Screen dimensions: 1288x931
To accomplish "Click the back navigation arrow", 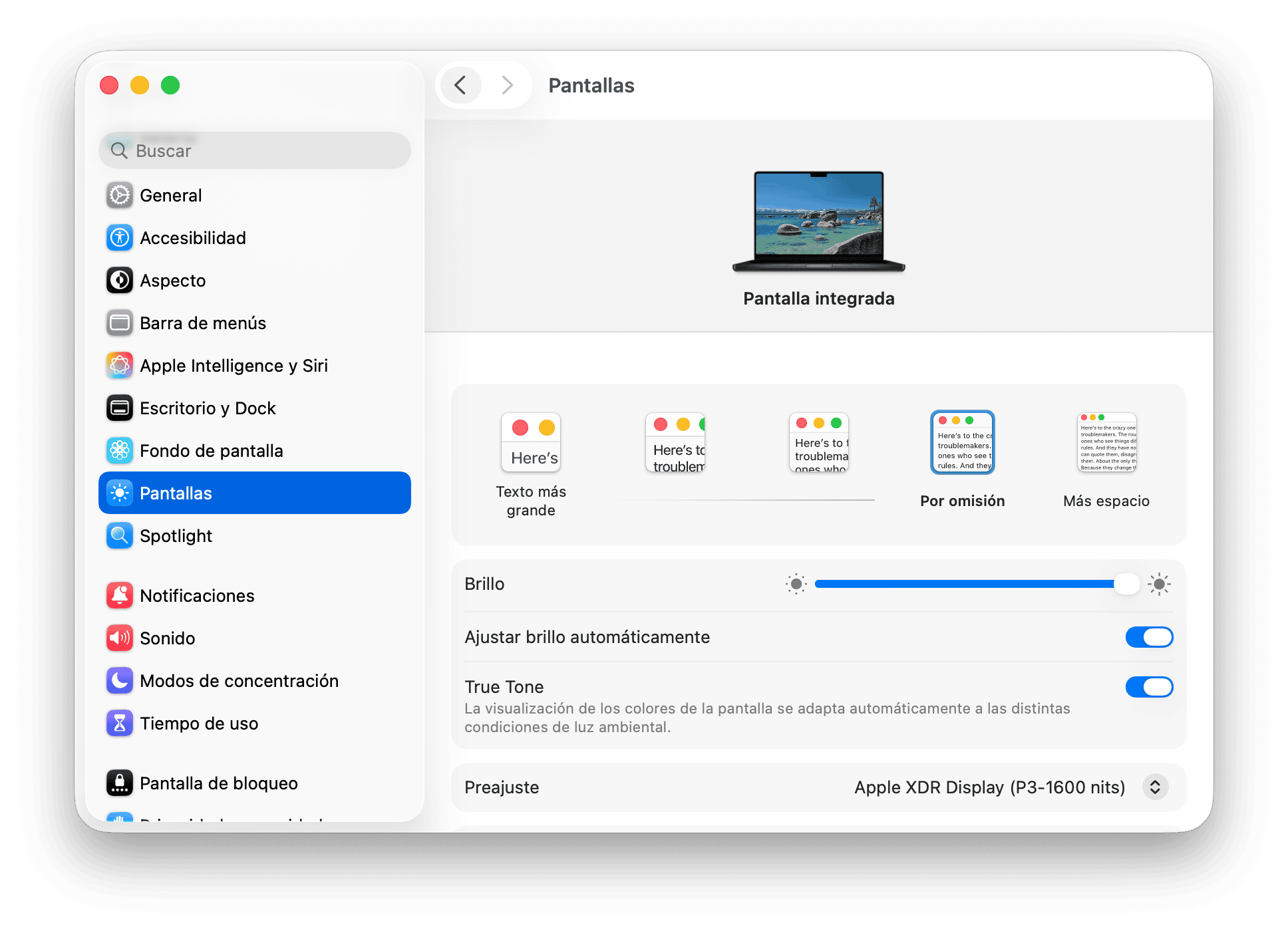I will (x=460, y=85).
